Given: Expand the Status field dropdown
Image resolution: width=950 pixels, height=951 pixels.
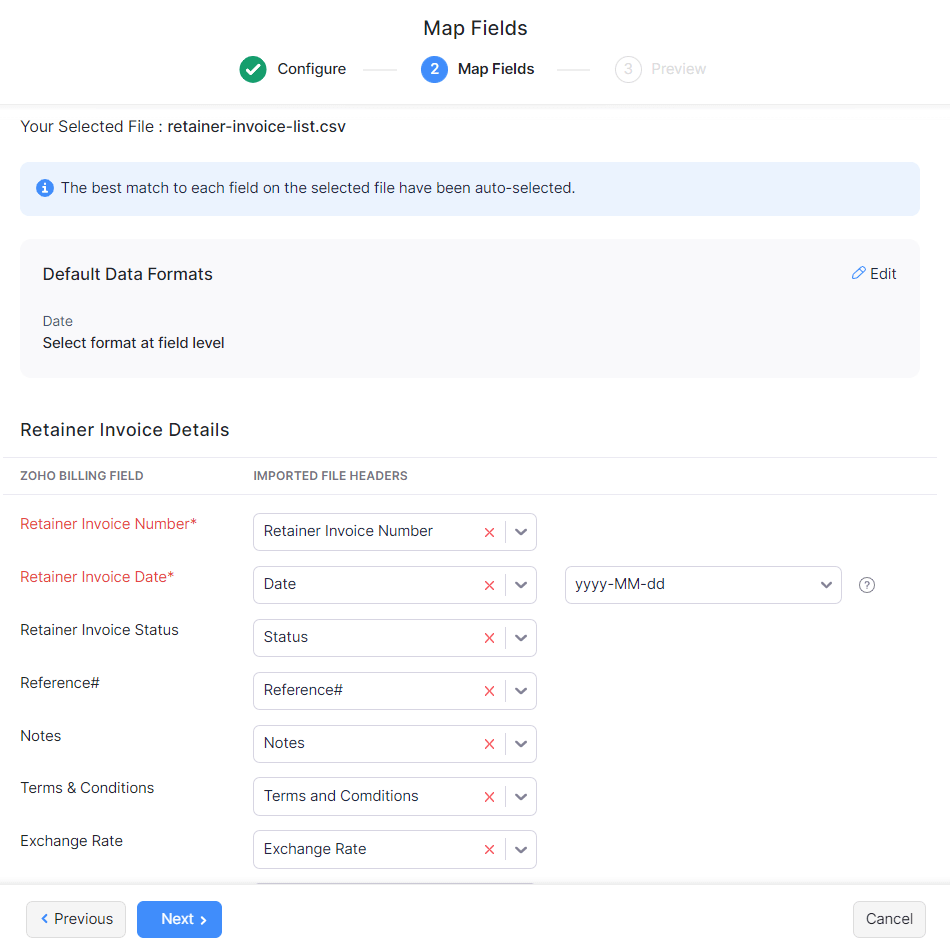Looking at the screenshot, I should click(x=520, y=637).
